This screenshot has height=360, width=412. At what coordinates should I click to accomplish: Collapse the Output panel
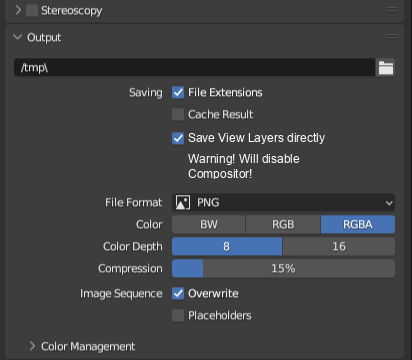click(x=17, y=37)
